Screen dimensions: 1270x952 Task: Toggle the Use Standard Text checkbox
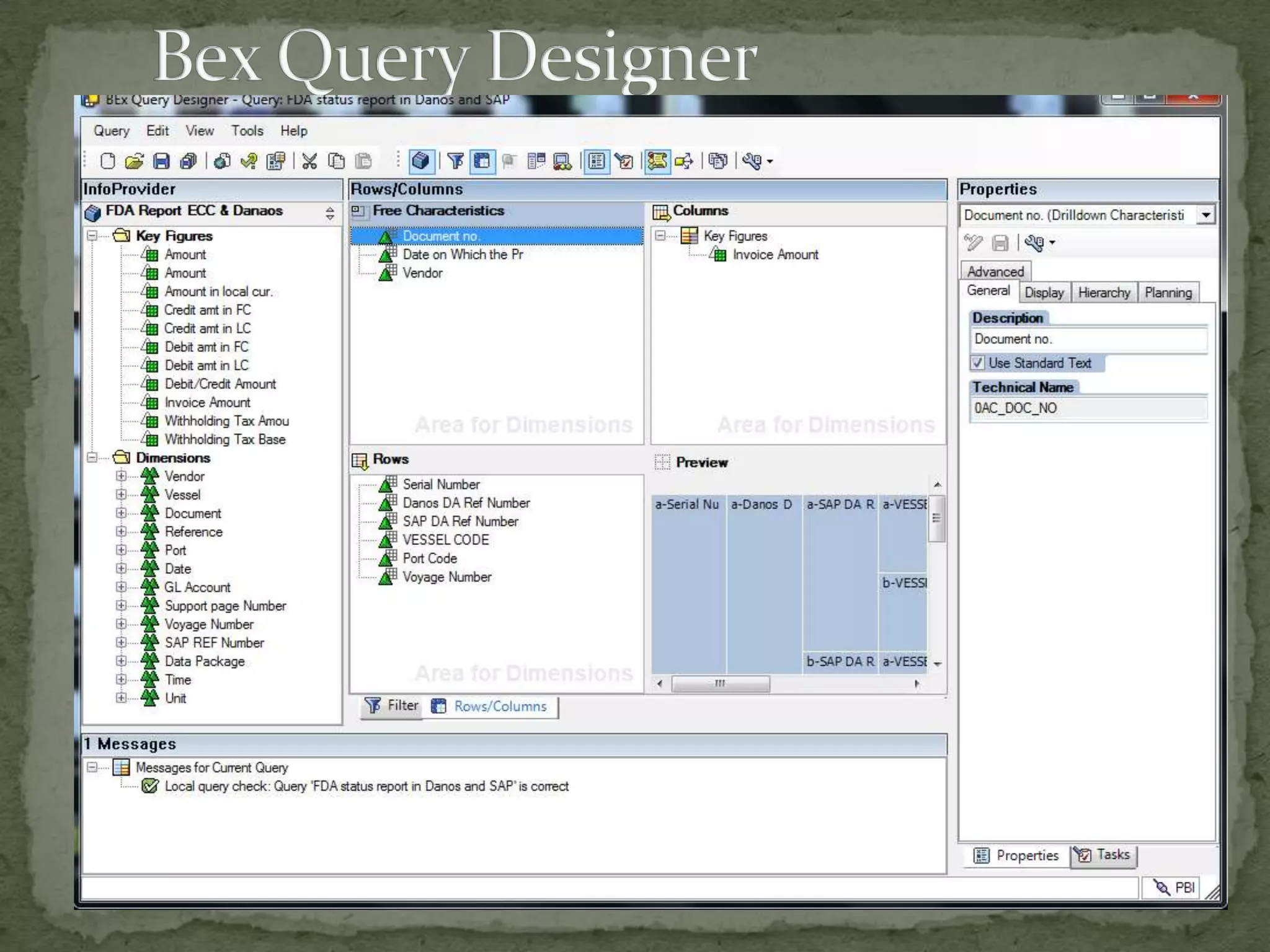click(978, 363)
